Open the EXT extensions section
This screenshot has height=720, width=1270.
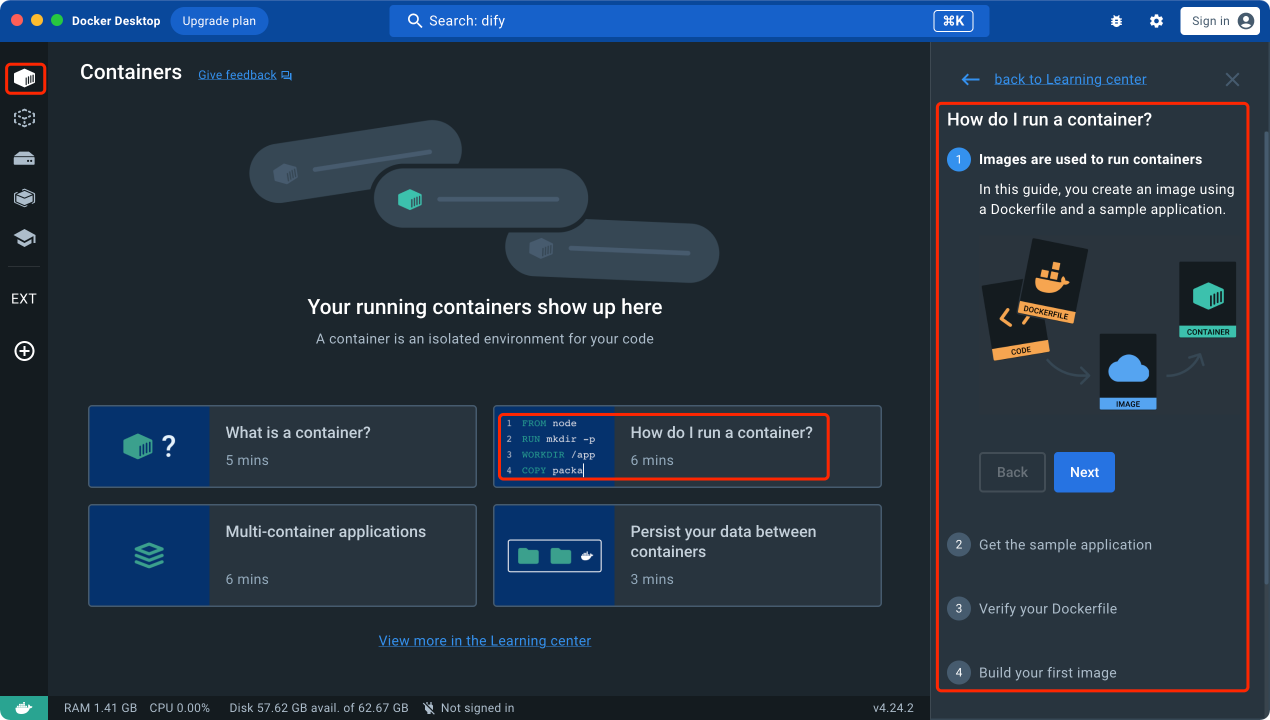click(x=24, y=299)
